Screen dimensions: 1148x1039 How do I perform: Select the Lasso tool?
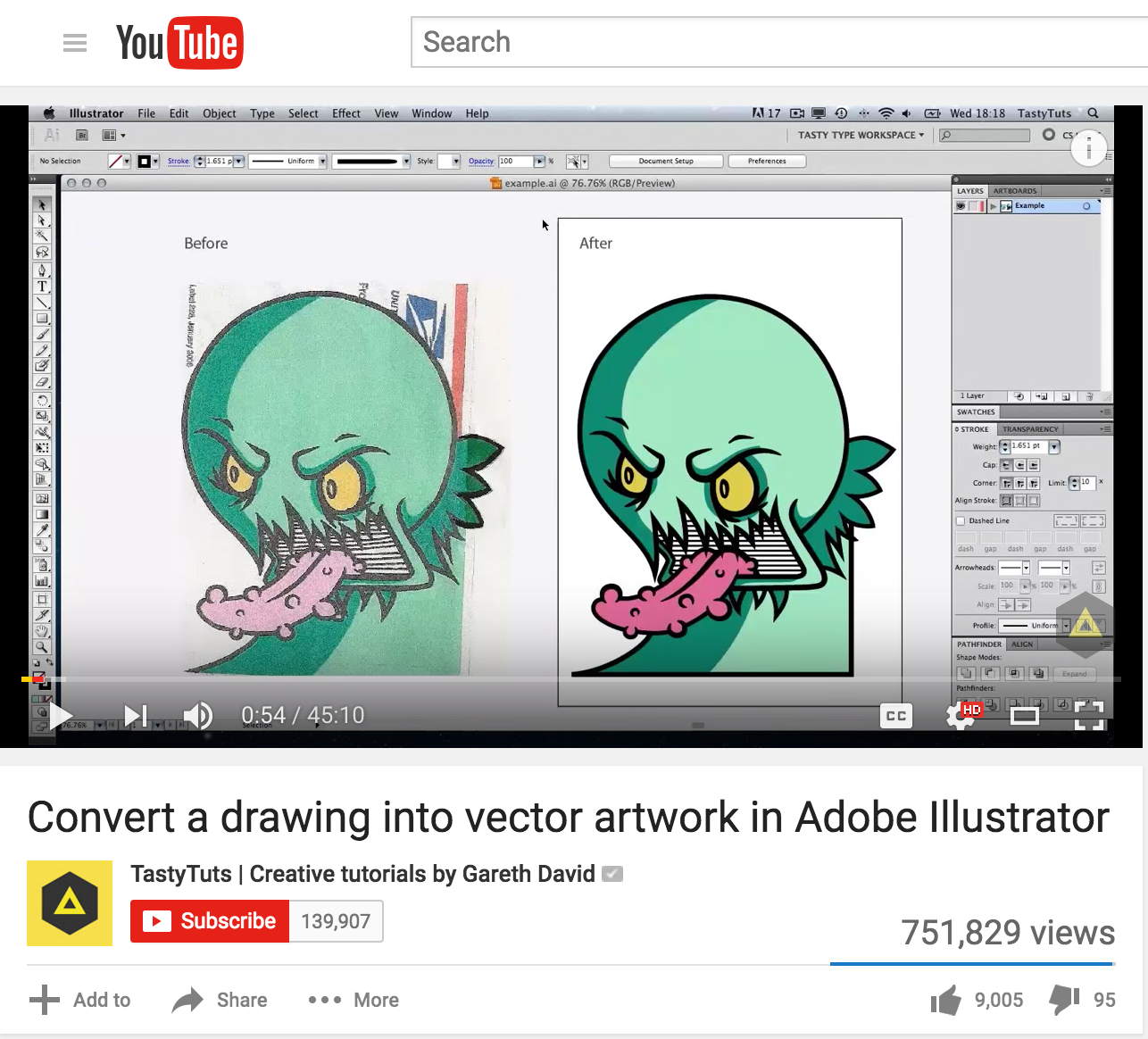pyautogui.click(x=42, y=253)
